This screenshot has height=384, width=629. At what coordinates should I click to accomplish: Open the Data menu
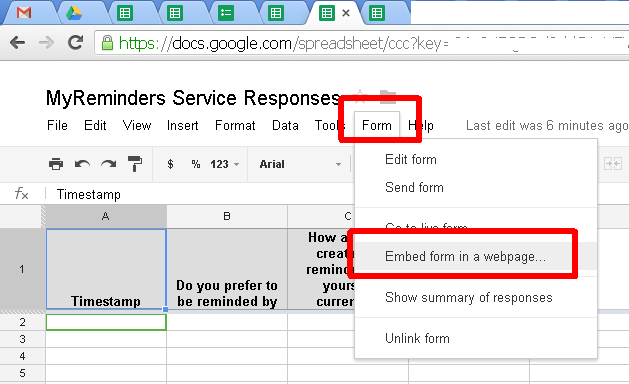pyautogui.click(x=285, y=126)
